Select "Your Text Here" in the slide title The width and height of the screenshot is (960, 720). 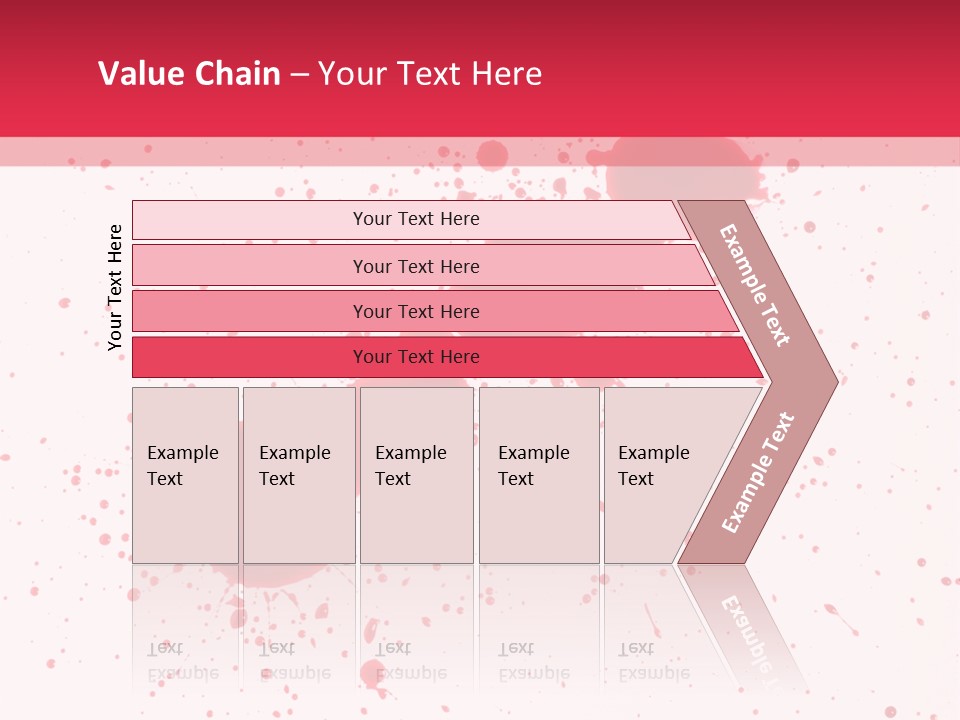tap(430, 74)
